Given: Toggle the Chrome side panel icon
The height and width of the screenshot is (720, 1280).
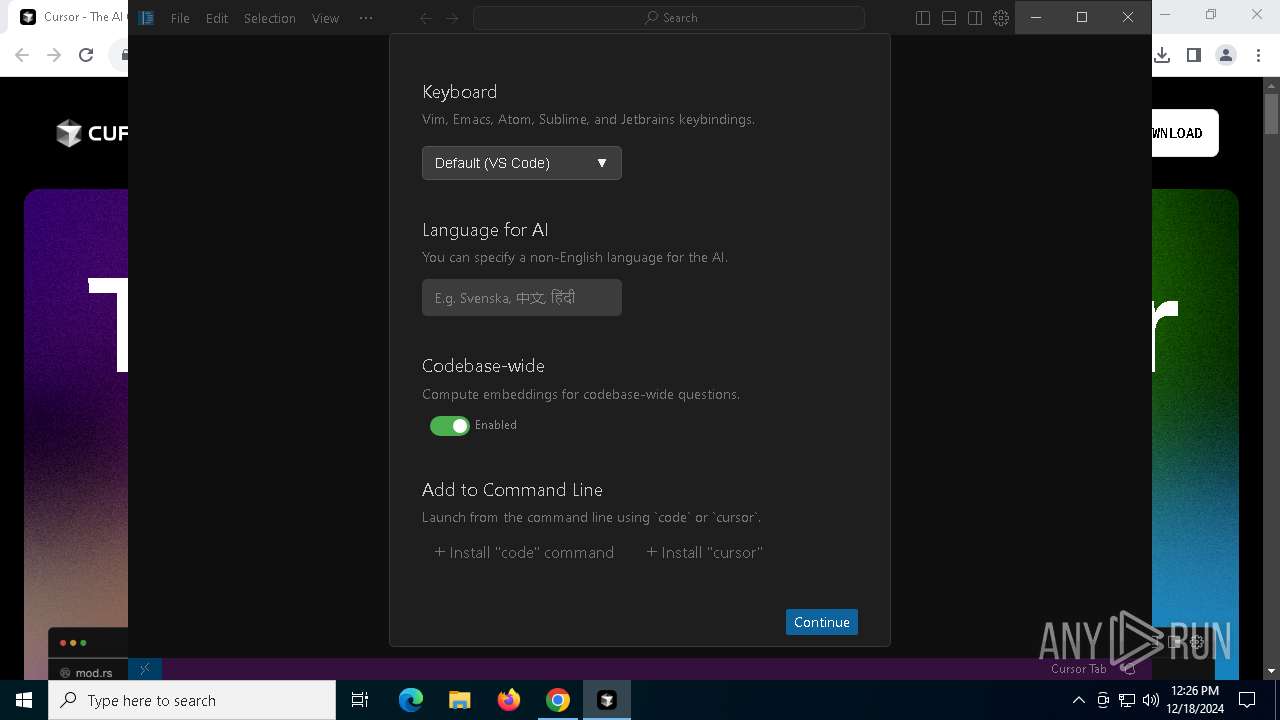Looking at the screenshot, I should [1194, 56].
